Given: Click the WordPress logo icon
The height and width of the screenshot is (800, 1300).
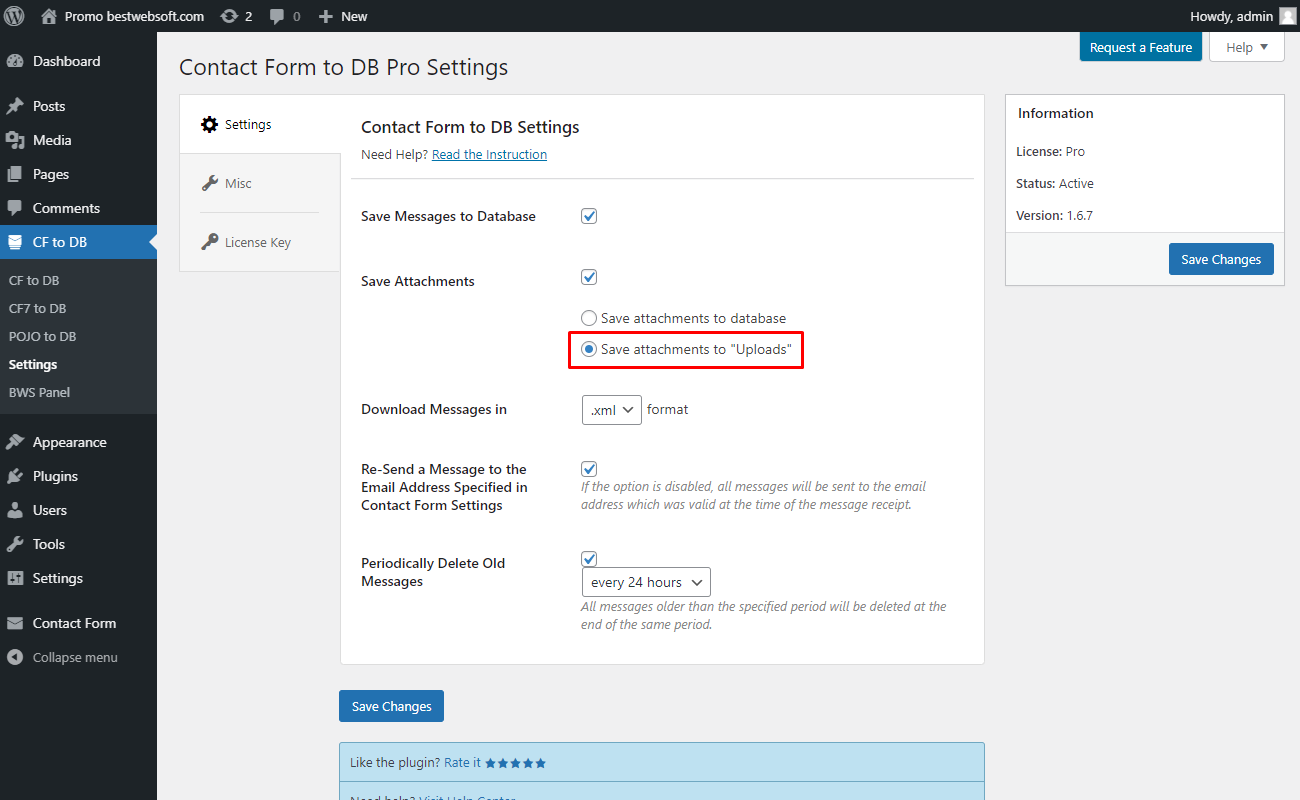Looking at the screenshot, I should (x=14, y=16).
